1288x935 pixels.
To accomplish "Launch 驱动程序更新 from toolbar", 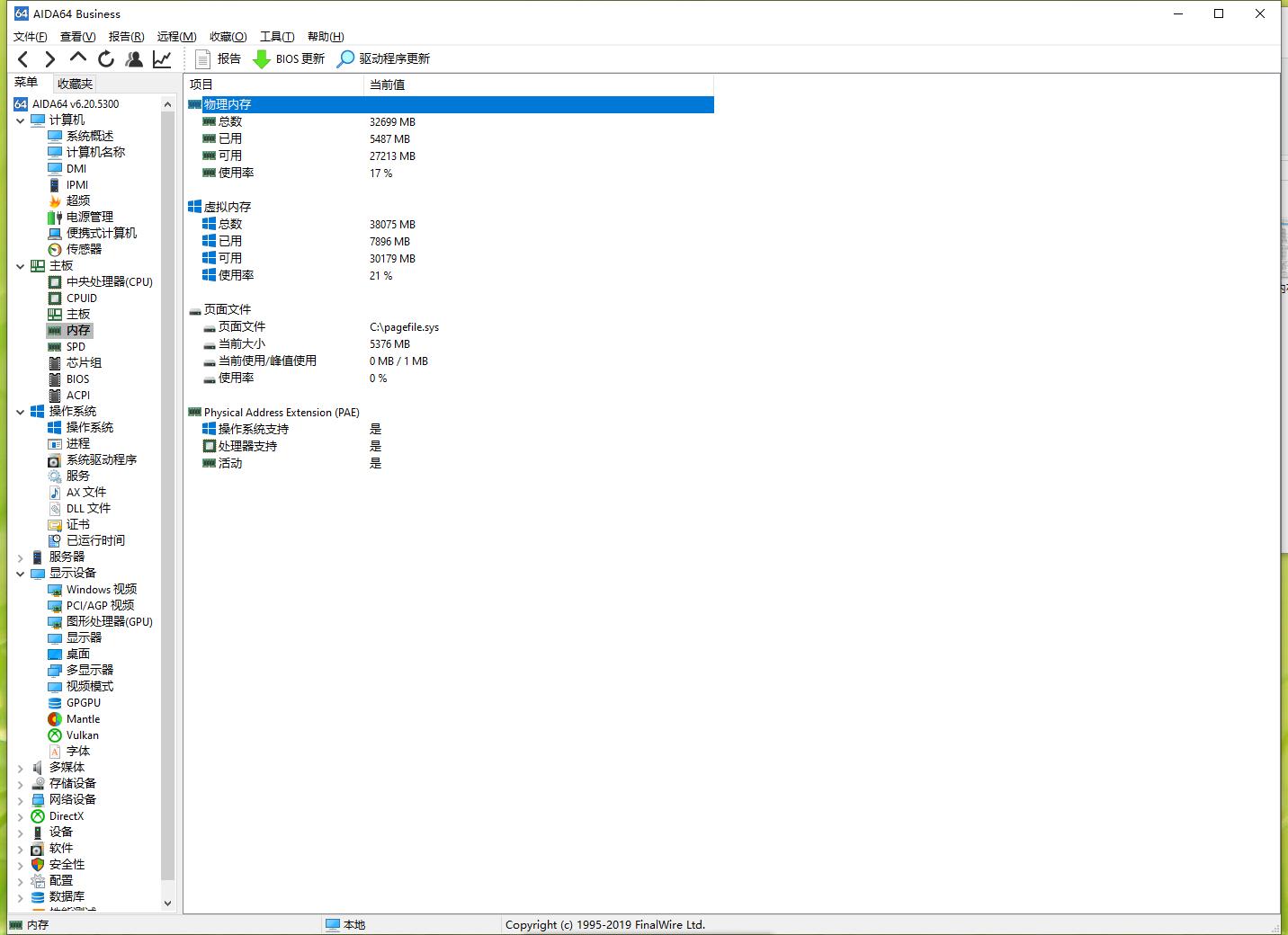I will tap(383, 59).
